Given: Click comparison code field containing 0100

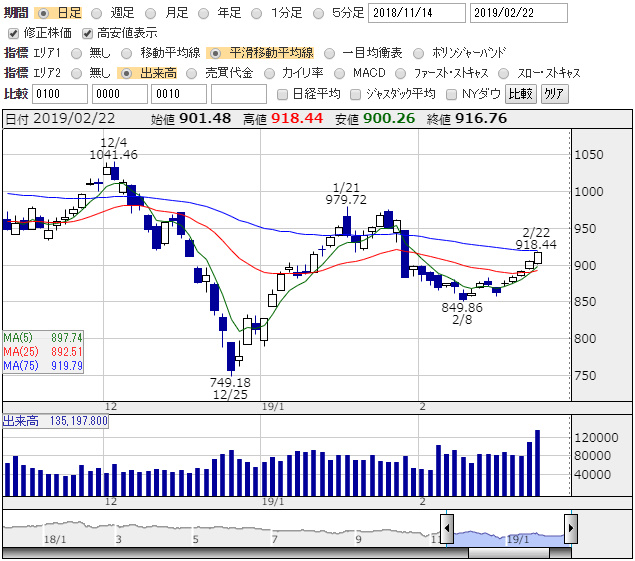Looking at the screenshot, I should [x=60, y=94].
